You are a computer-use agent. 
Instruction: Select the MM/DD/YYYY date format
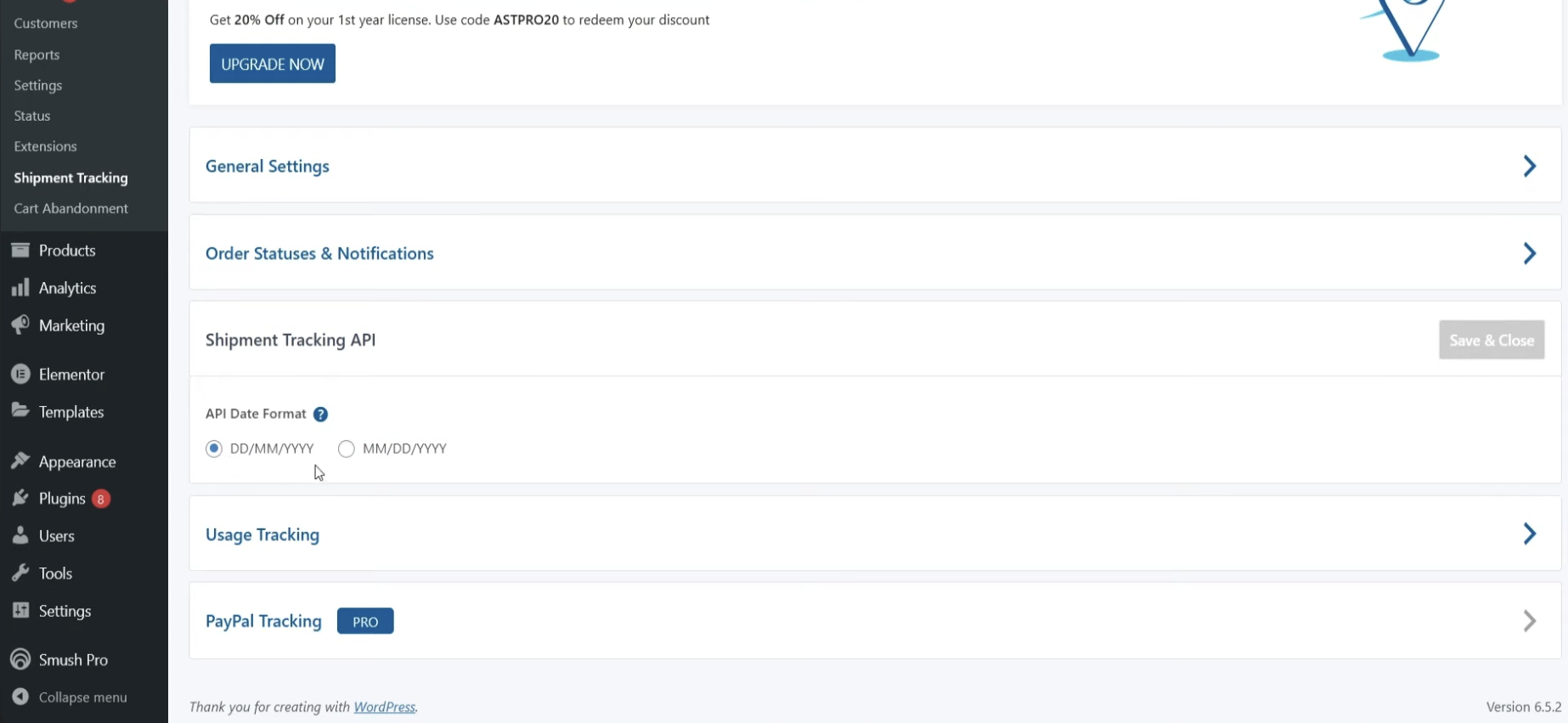click(x=346, y=449)
